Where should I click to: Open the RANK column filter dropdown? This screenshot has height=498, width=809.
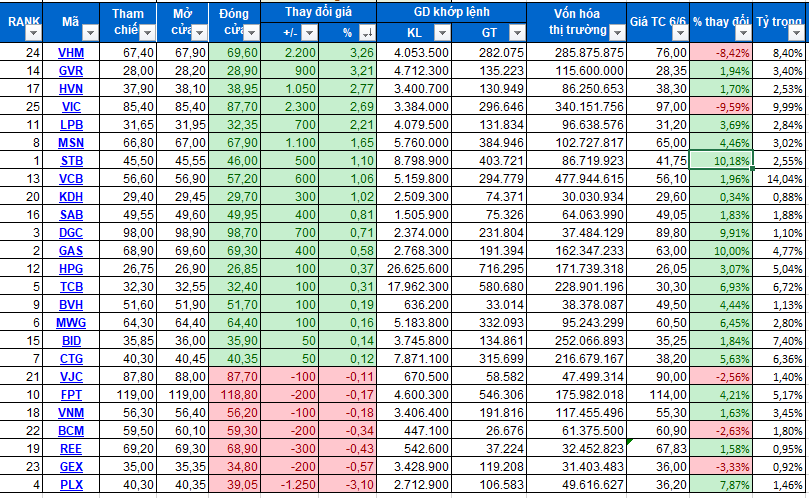34,33
